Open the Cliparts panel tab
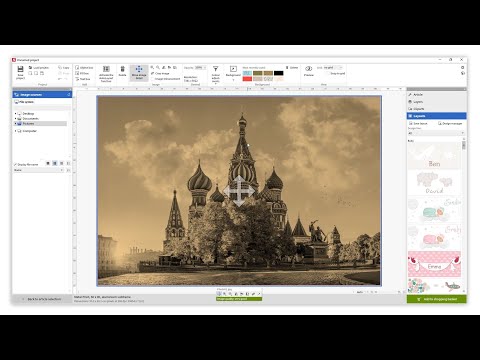 pos(436,109)
